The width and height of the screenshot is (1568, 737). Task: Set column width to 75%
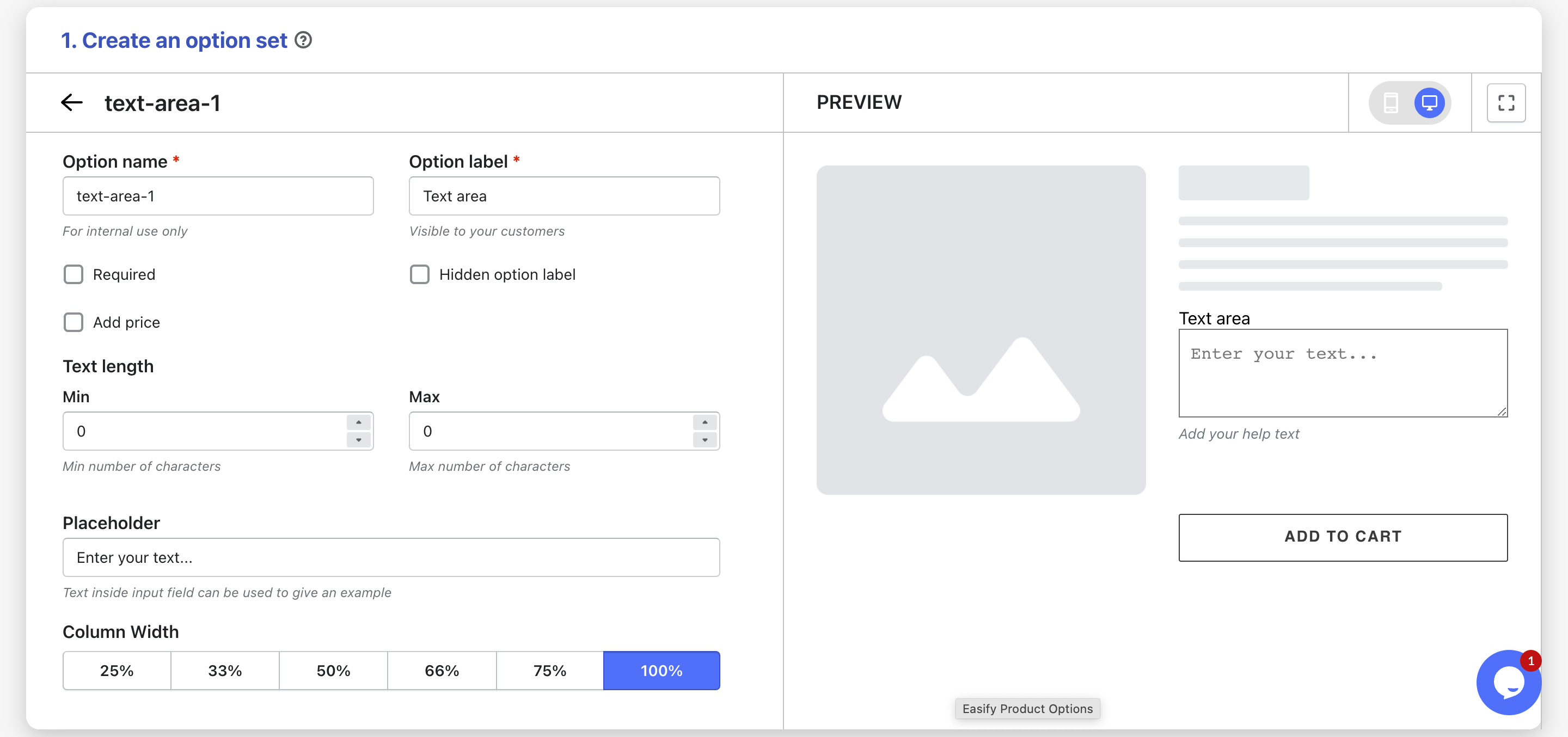pyautogui.click(x=550, y=671)
